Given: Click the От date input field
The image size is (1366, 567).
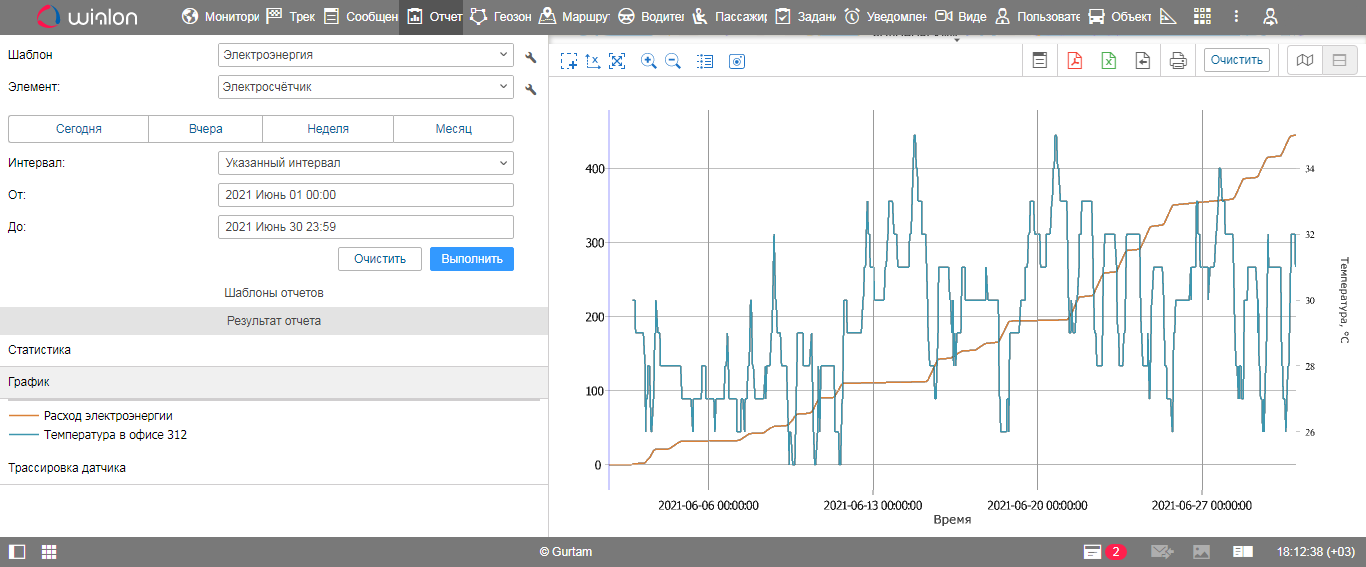Looking at the screenshot, I should (x=365, y=196).
